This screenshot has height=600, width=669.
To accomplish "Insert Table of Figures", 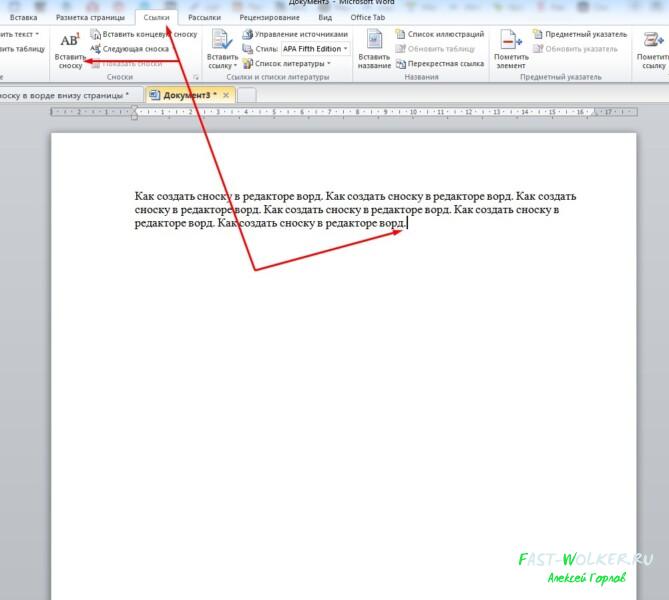I will click(x=440, y=34).
